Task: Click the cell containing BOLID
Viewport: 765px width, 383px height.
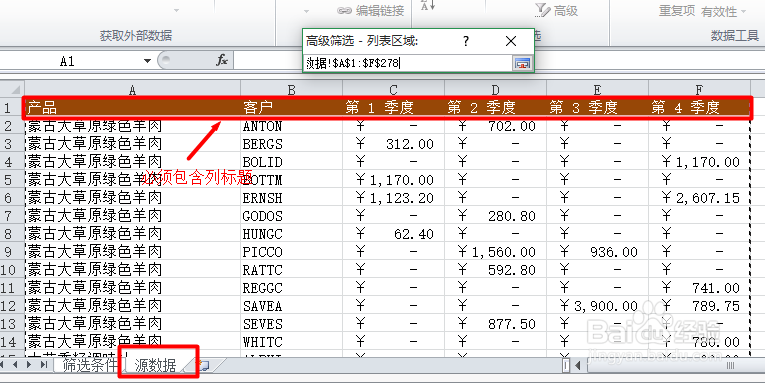Action: click(x=291, y=161)
